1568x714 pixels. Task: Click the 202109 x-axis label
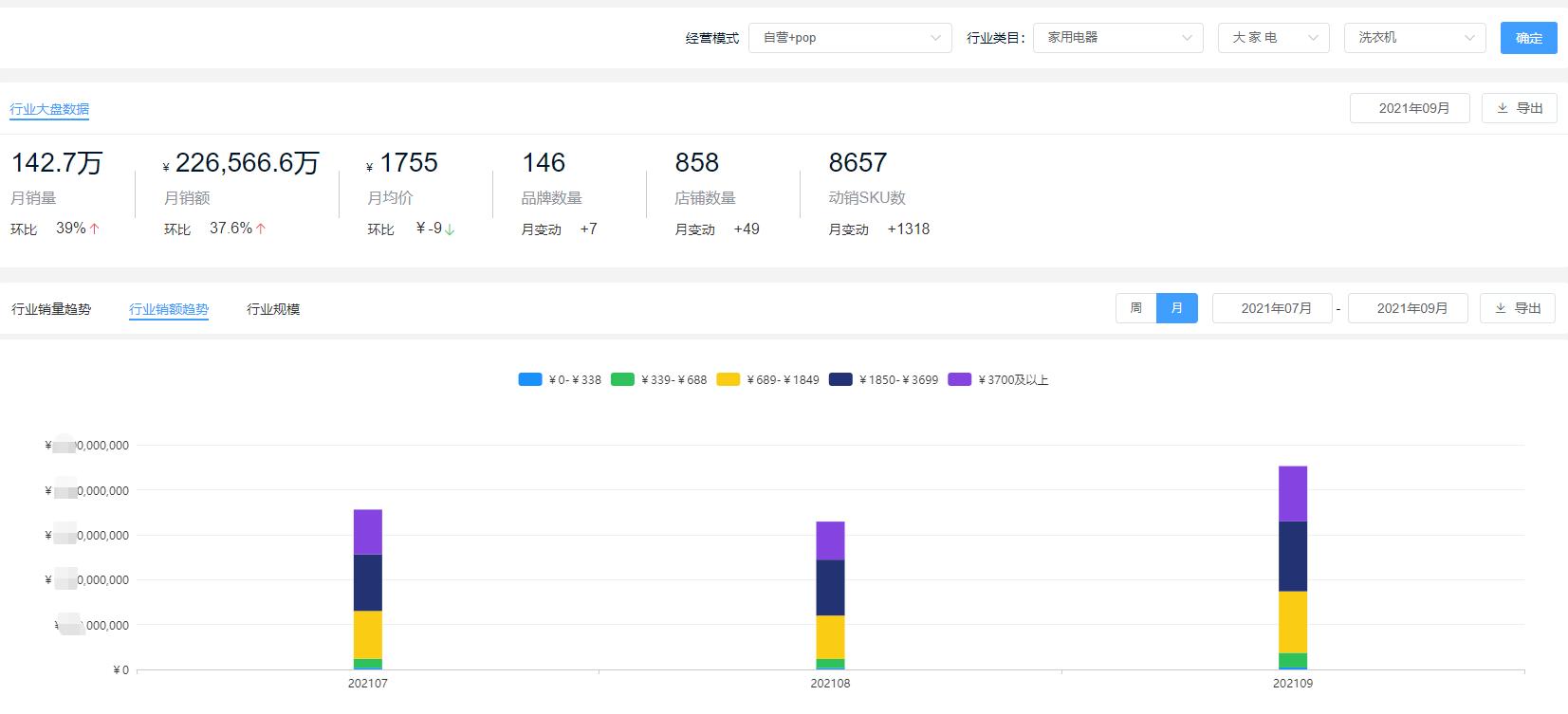click(1293, 684)
